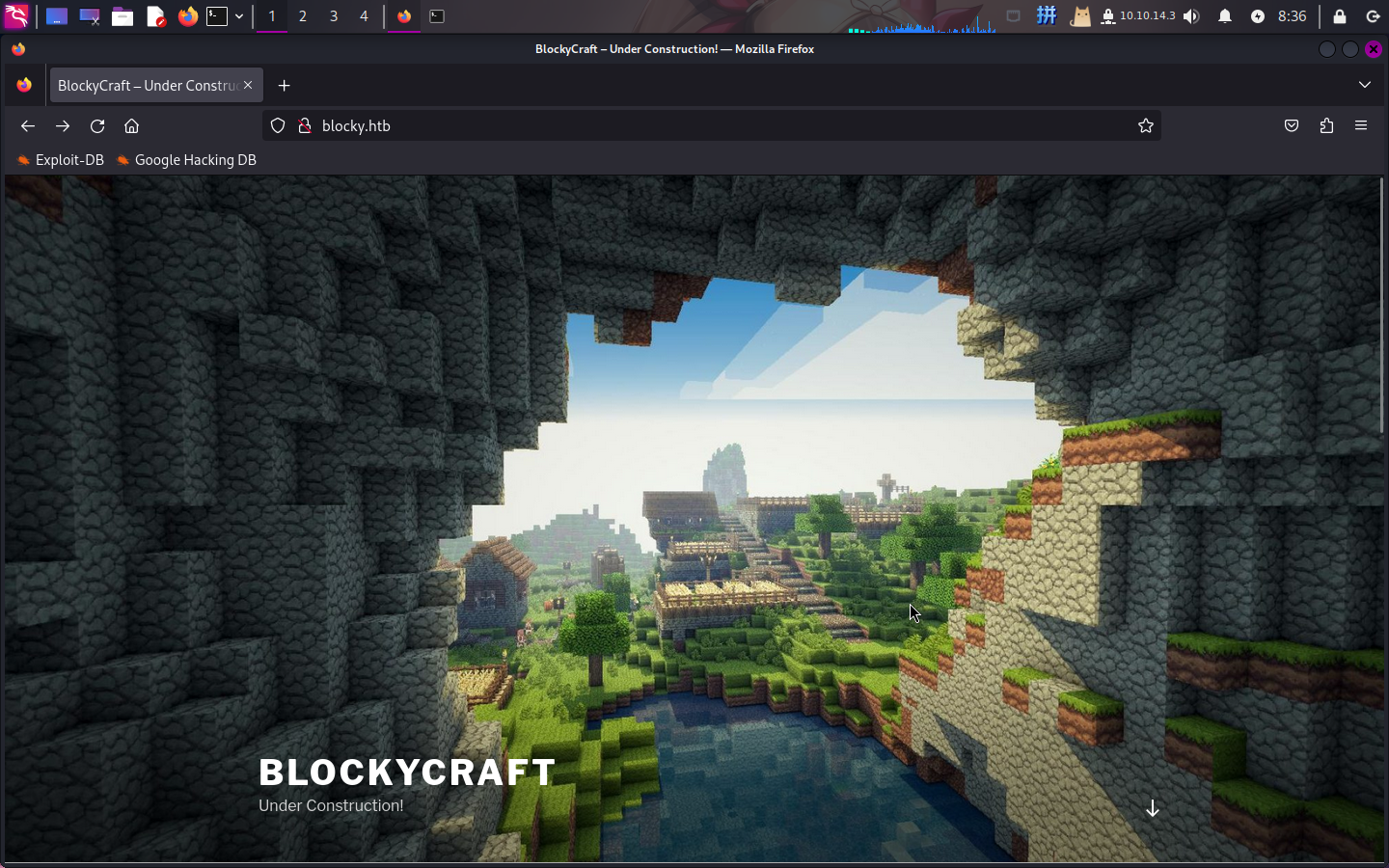The width and height of the screenshot is (1389, 868).
Task: Open a new tab with the plus button
Action: [284, 86]
